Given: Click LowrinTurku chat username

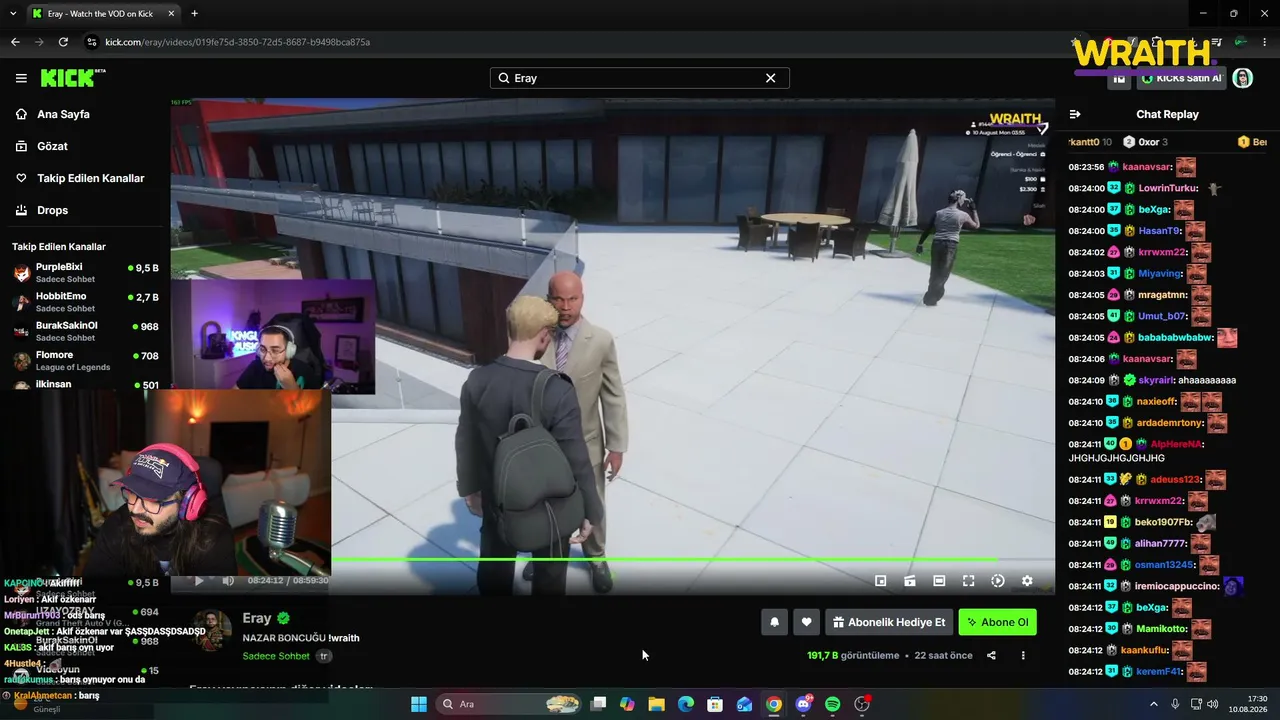Looking at the screenshot, I should (x=1168, y=188).
